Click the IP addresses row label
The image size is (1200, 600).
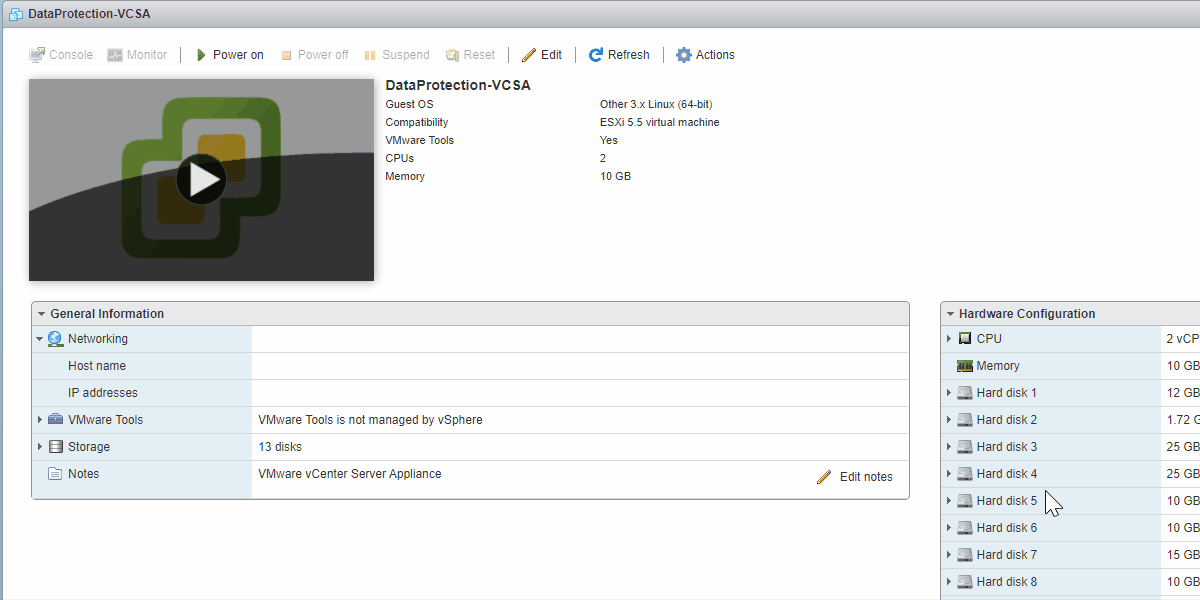click(x=103, y=393)
